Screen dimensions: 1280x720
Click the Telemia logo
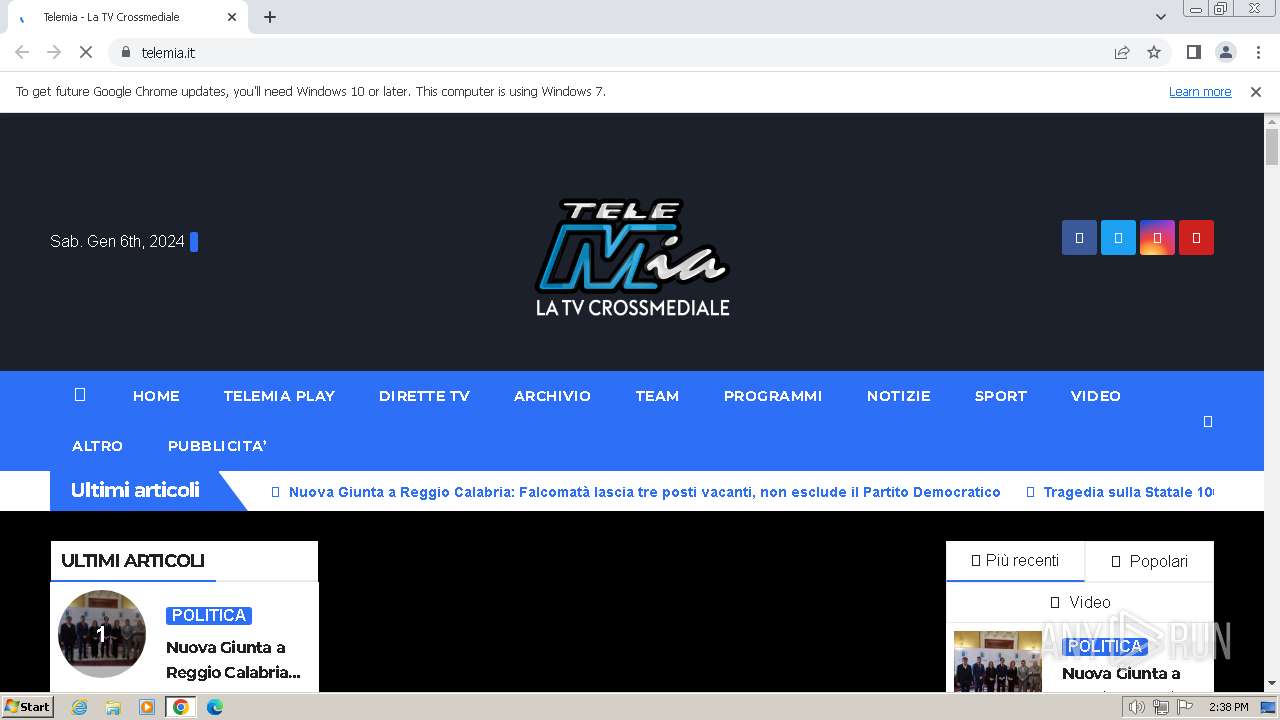[633, 258]
